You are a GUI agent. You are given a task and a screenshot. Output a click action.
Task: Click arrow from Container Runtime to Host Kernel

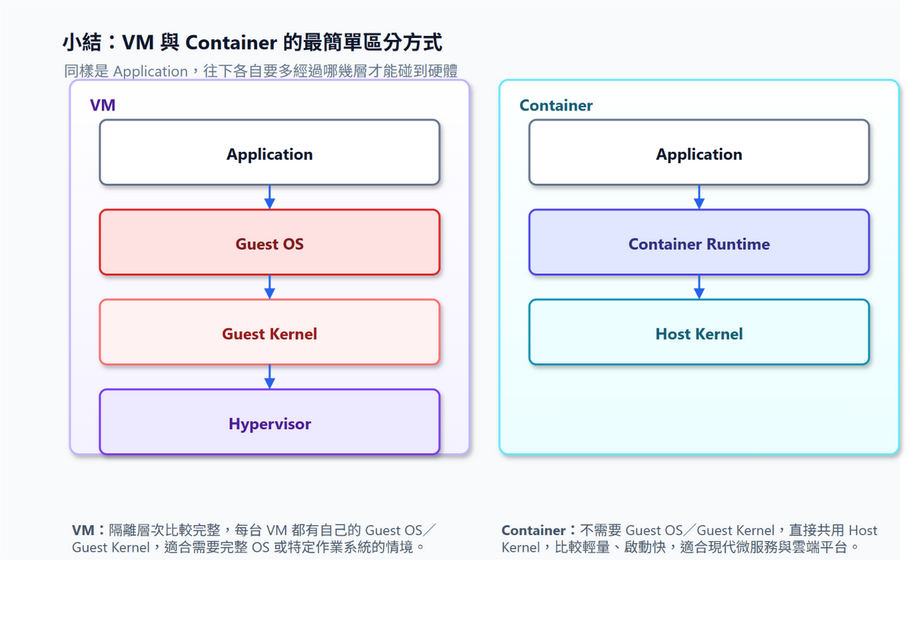pos(699,287)
